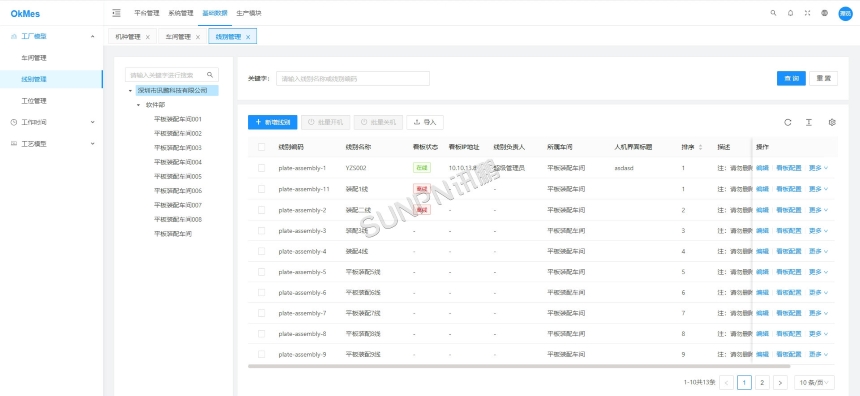
Task: Open 更多 dropdown for plate-assembly-9
Action: [x=818, y=354]
